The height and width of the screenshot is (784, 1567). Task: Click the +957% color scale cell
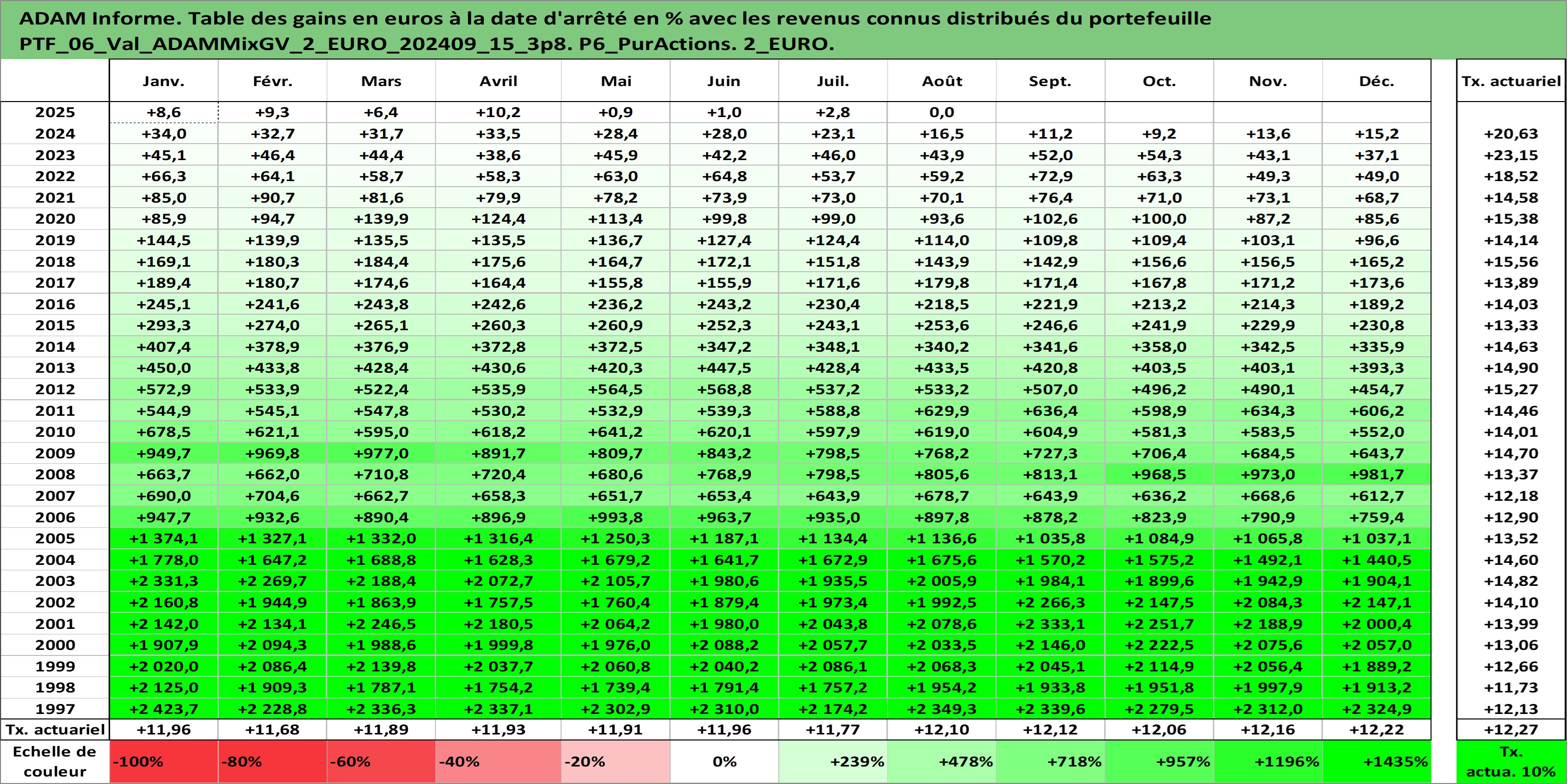click(x=1160, y=761)
